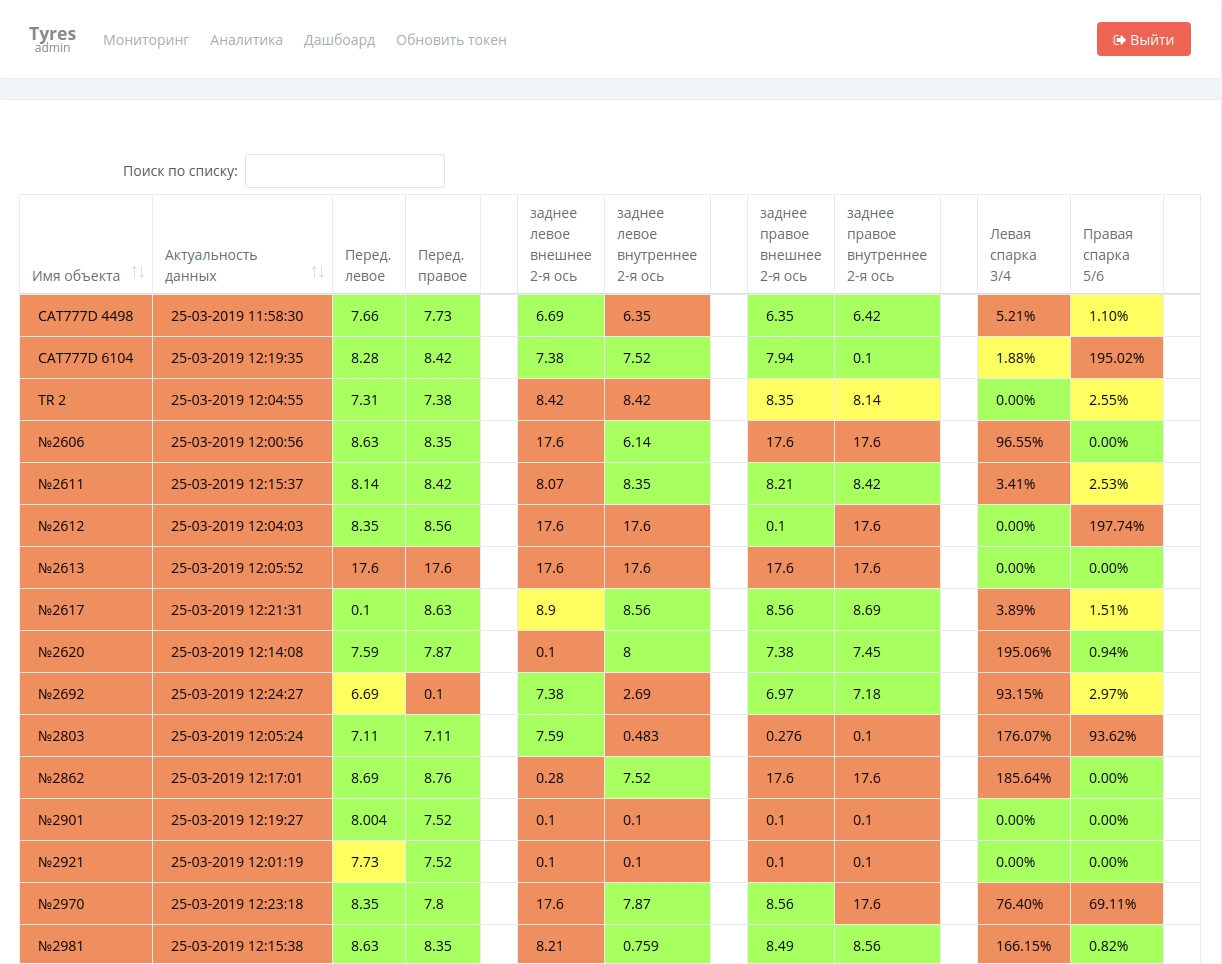Select the CAT777D 4498 row name
Screen dimensions: 1222x964
click(x=85, y=316)
